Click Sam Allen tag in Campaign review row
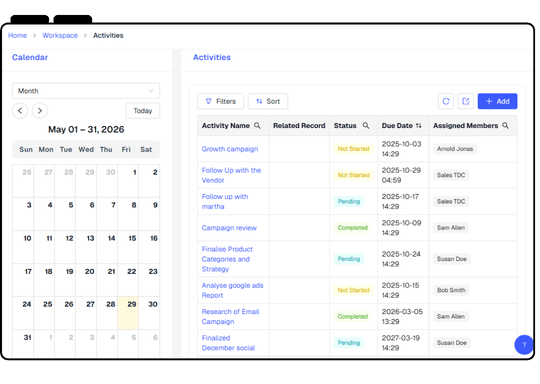Screen dimensions: 540x384 [x=451, y=228]
